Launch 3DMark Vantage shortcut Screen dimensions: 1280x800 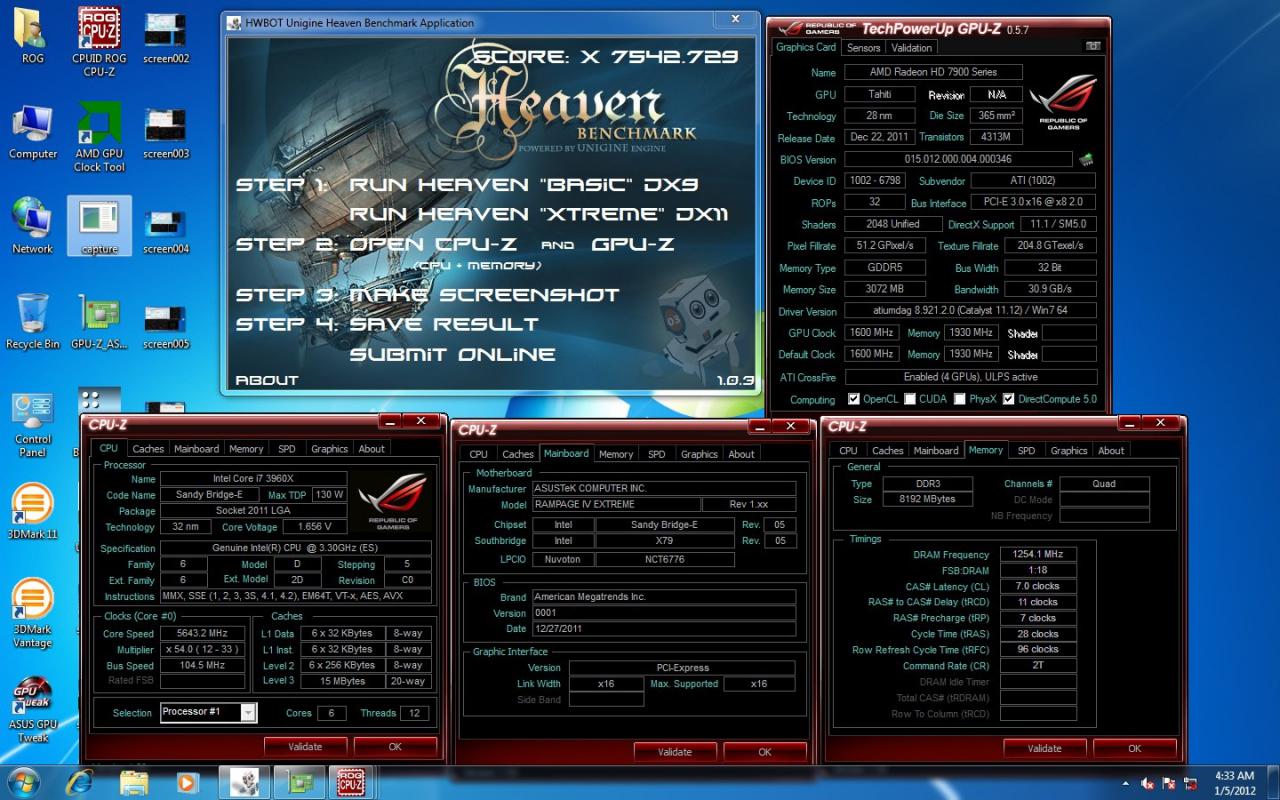(x=33, y=614)
